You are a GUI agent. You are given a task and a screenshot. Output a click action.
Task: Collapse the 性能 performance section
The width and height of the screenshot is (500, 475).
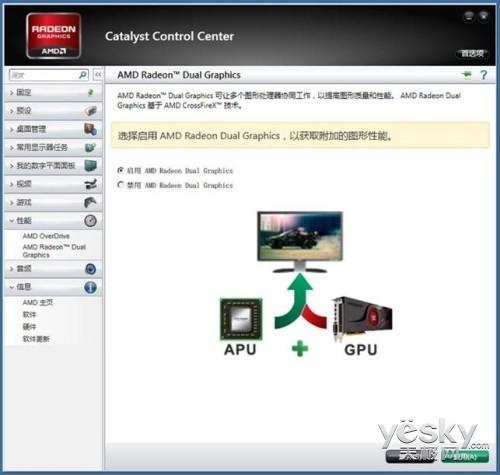coord(53,221)
